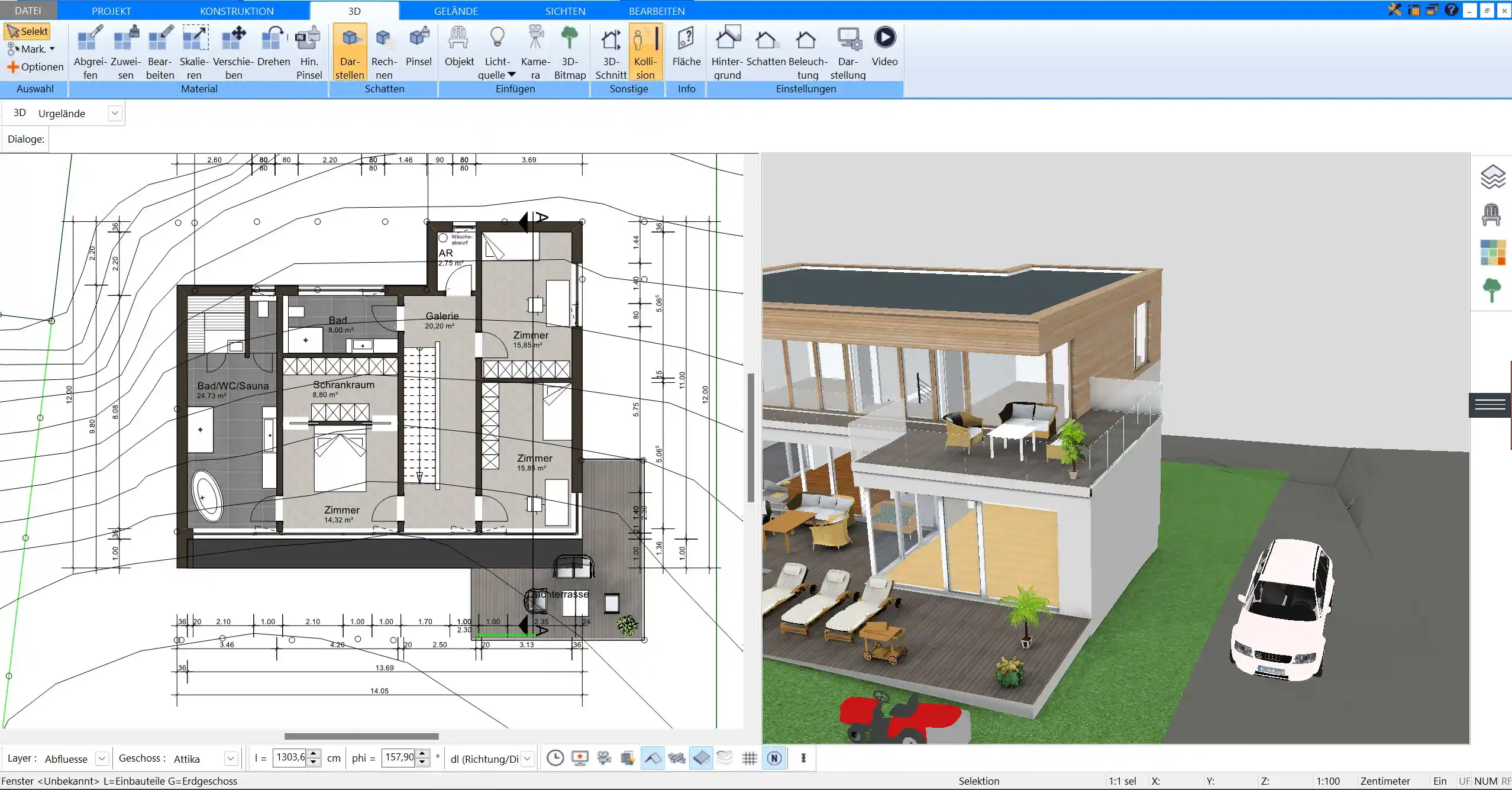The width and height of the screenshot is (1512, 790).
Task: Open the 3D-Schnitt tool
Action: pyautogui.click(x=610, y=52)
